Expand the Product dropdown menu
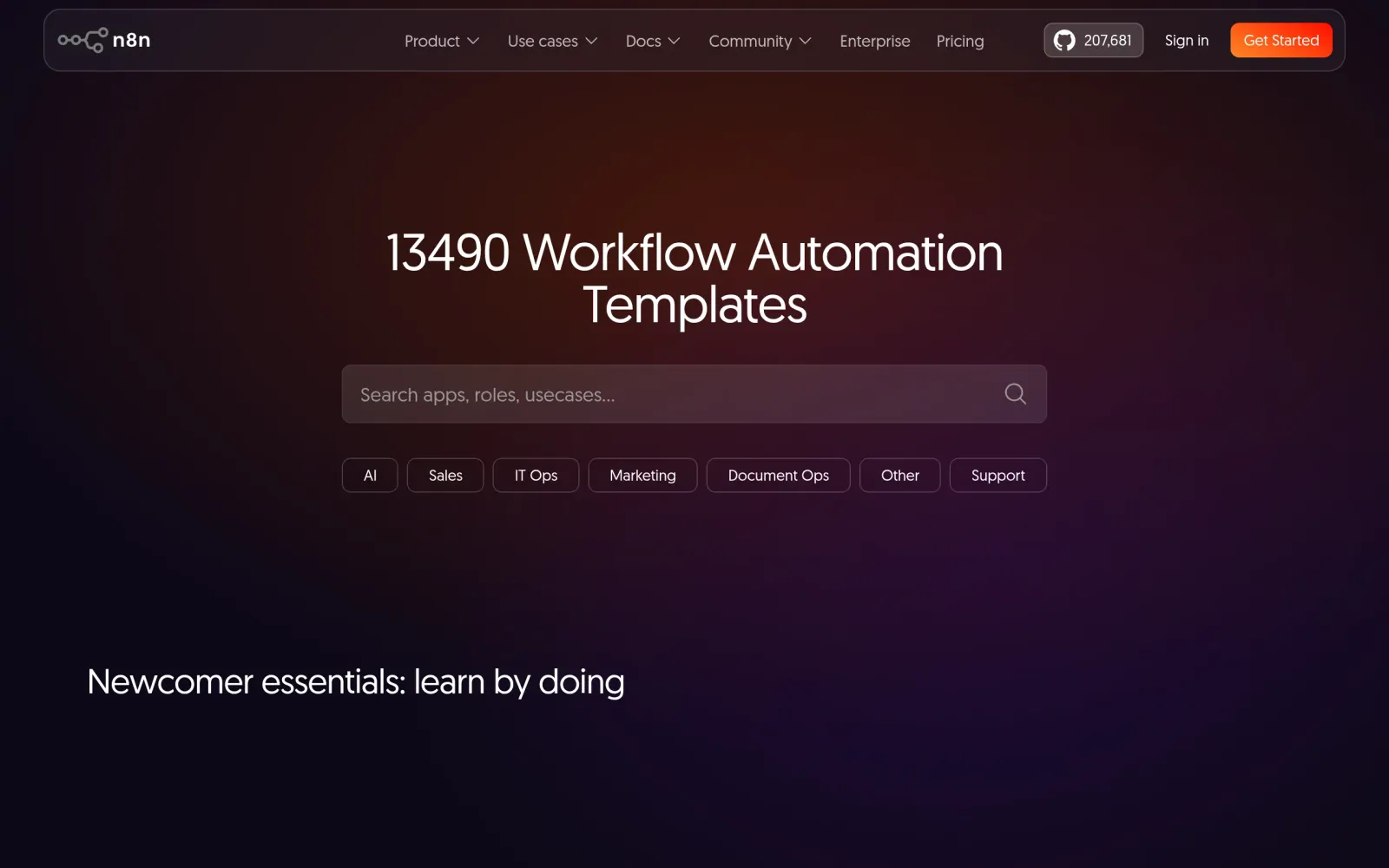This screenshot has width=1389, height=868. pos(442,41)
